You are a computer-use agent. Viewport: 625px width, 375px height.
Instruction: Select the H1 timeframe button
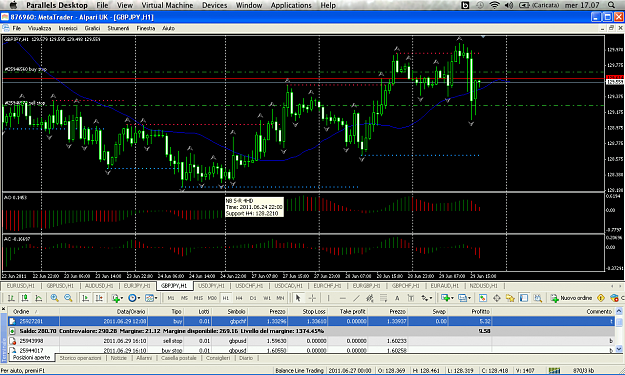pyautogui.click(x=226, y=298)
